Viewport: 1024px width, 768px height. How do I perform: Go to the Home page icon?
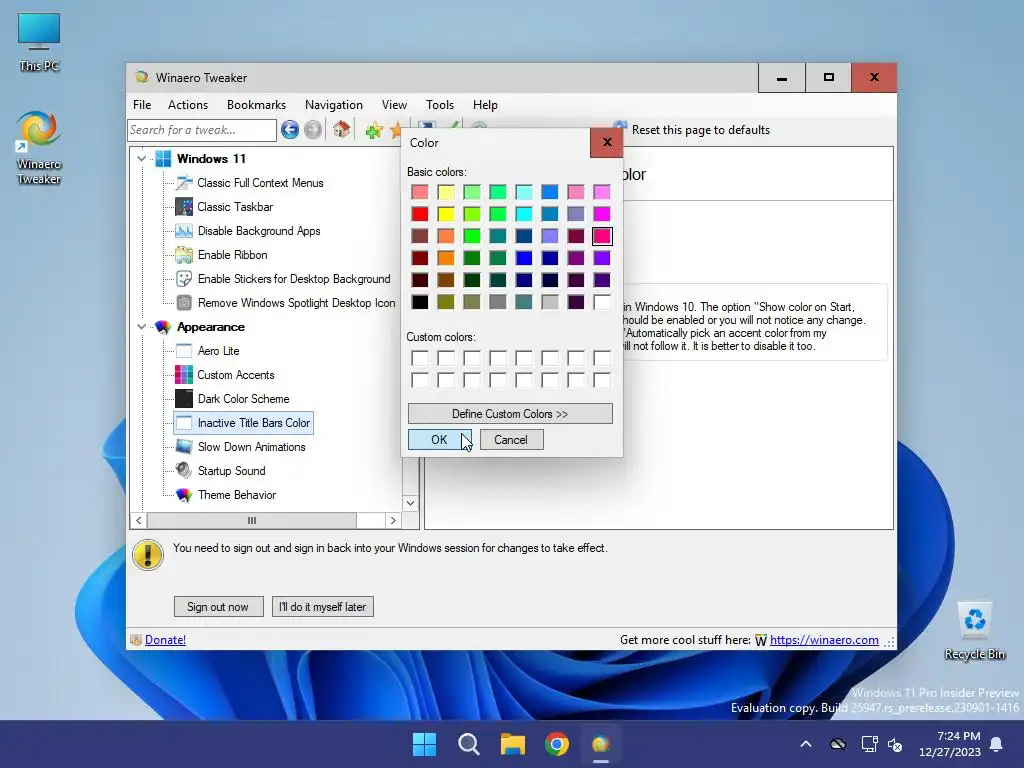pyautogui.click(x=342, y=130)
